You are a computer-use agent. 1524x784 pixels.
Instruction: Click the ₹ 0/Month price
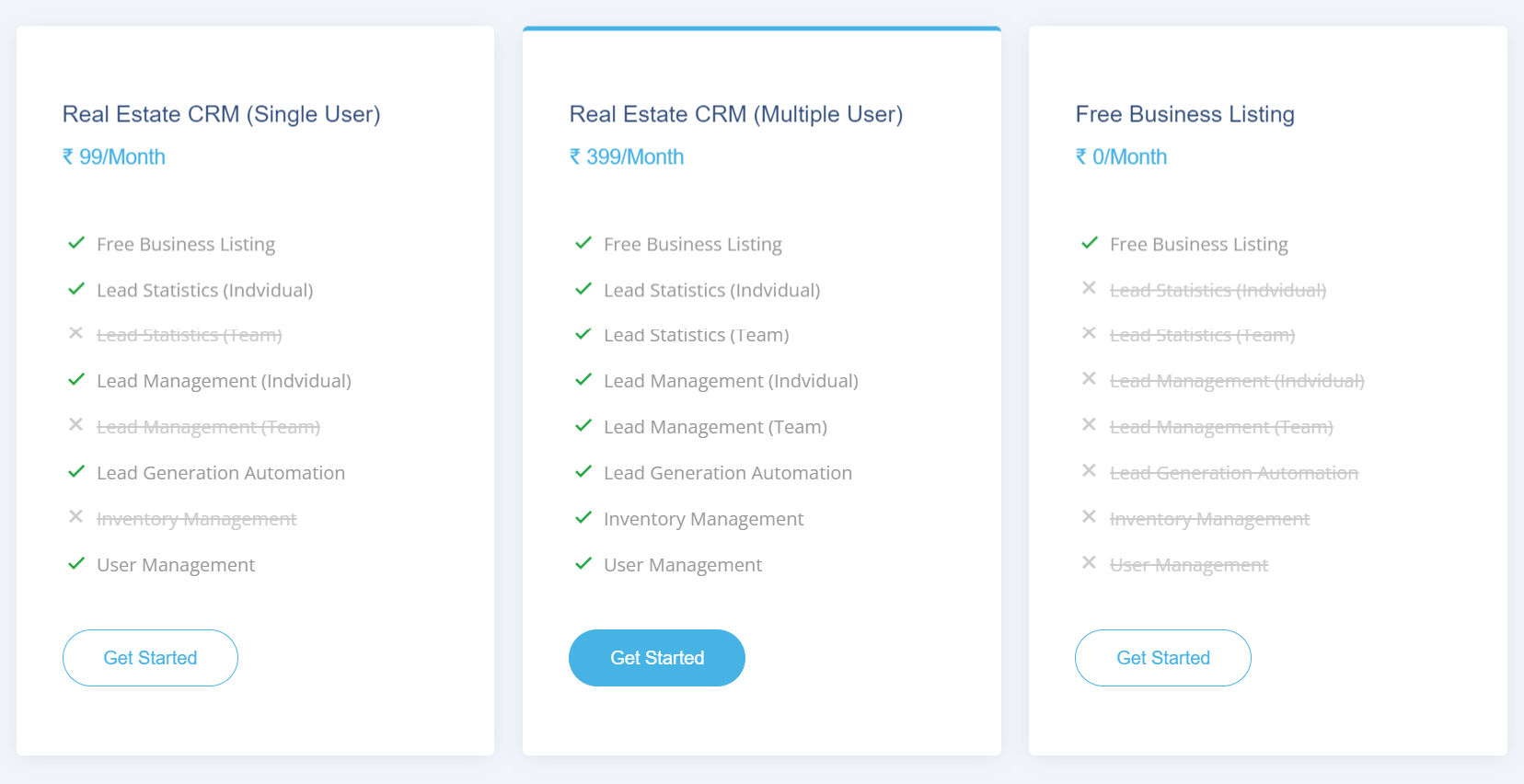click(x=1121, y=156)
